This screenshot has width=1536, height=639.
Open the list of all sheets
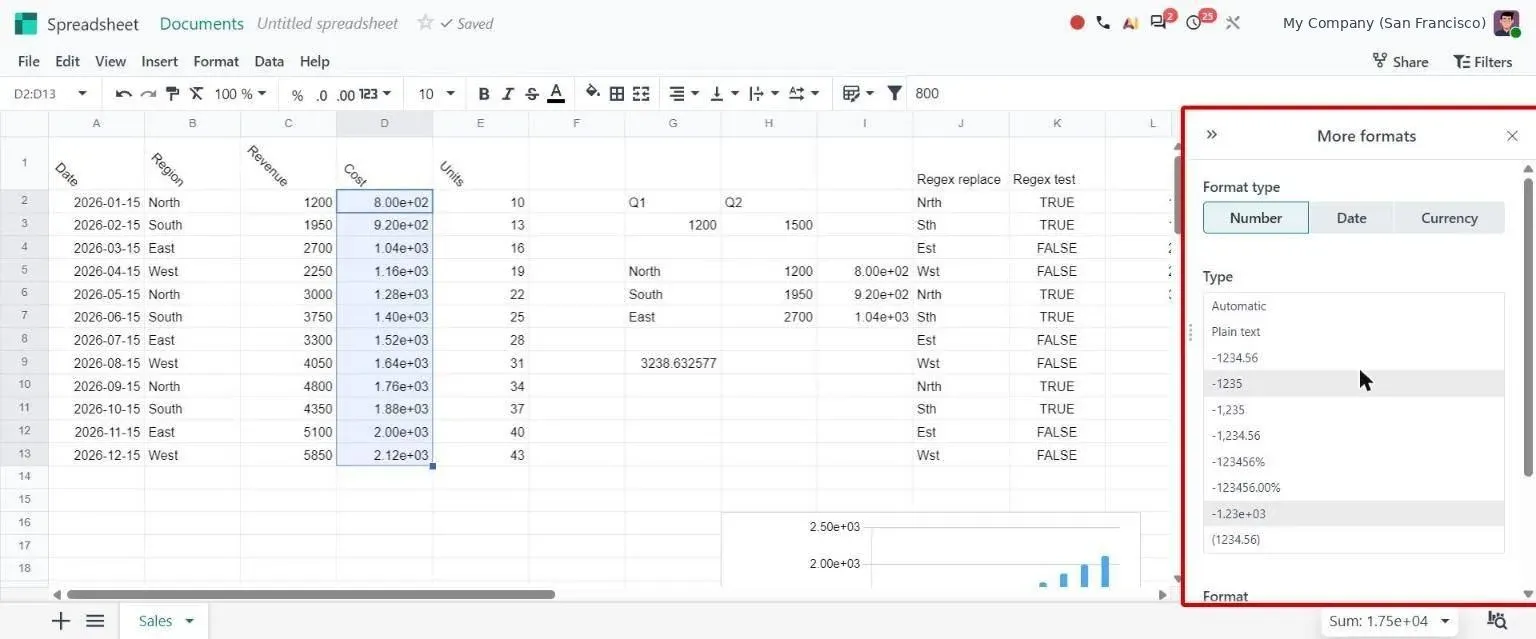click(x=95, y=621)
